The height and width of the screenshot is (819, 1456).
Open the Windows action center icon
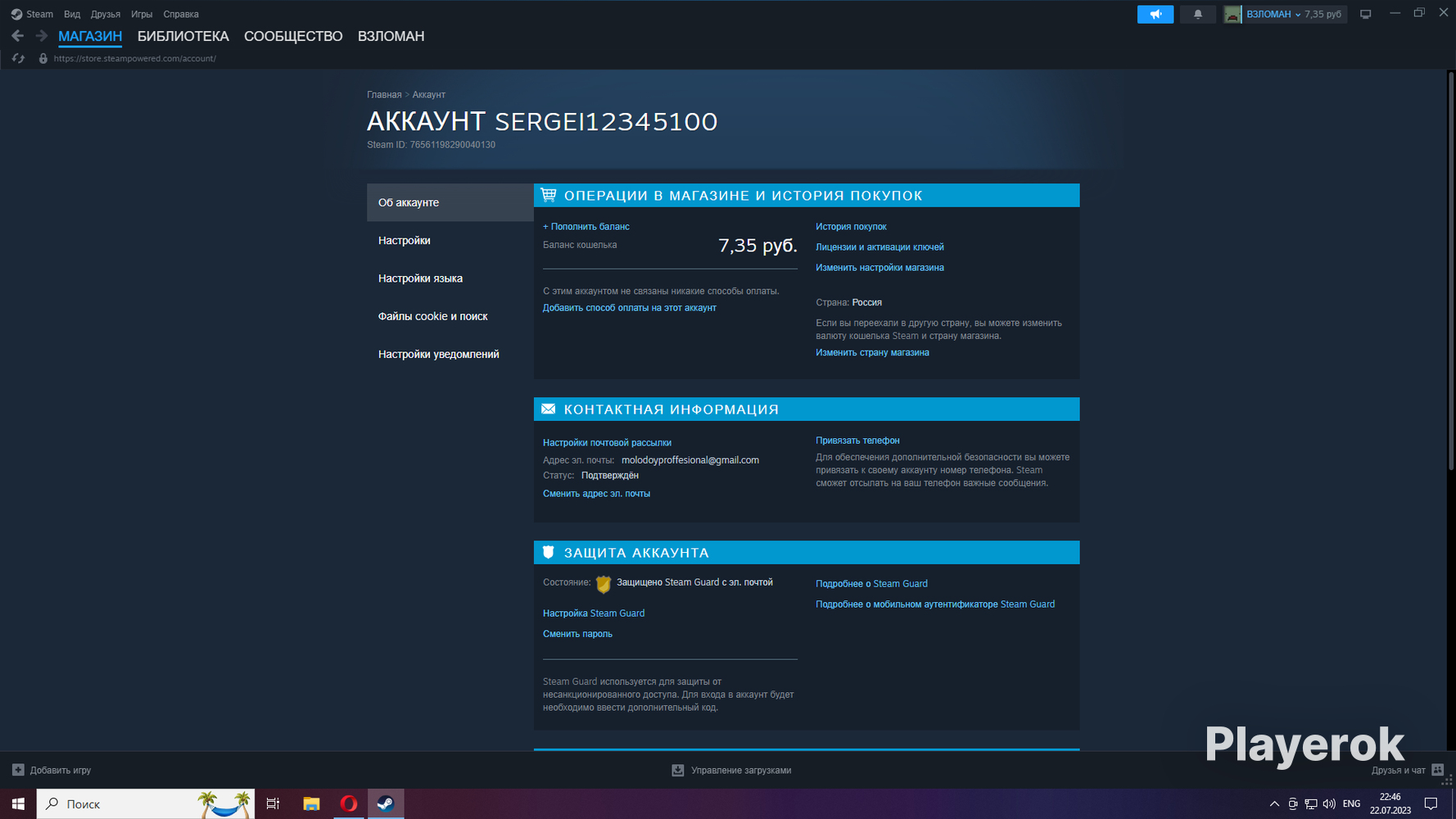[1431, 804]
